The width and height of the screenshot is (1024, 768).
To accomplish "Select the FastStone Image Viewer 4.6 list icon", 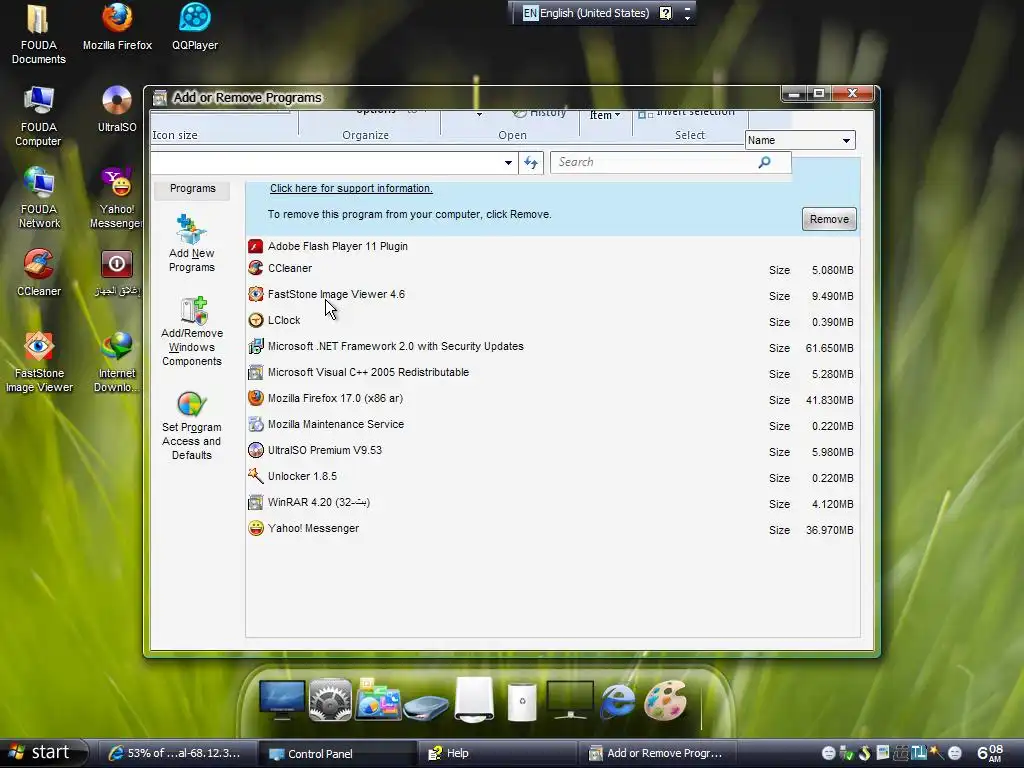I will (255, 295).
